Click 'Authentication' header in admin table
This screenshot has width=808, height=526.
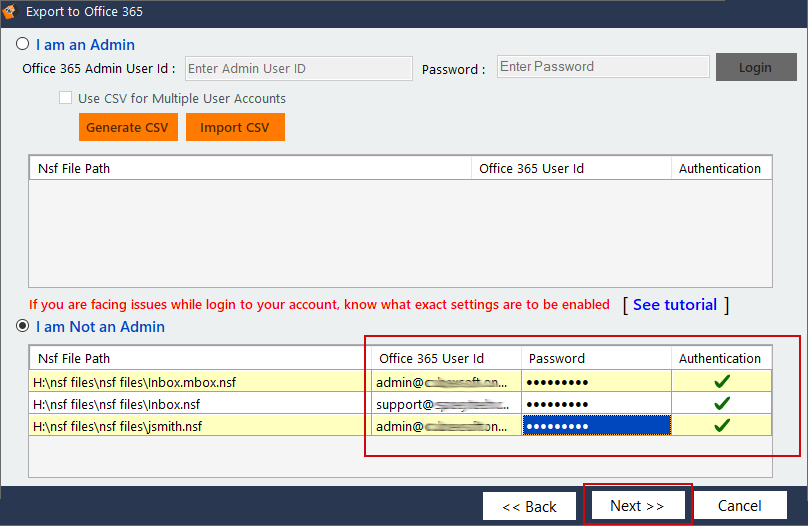tap(720, 168)
